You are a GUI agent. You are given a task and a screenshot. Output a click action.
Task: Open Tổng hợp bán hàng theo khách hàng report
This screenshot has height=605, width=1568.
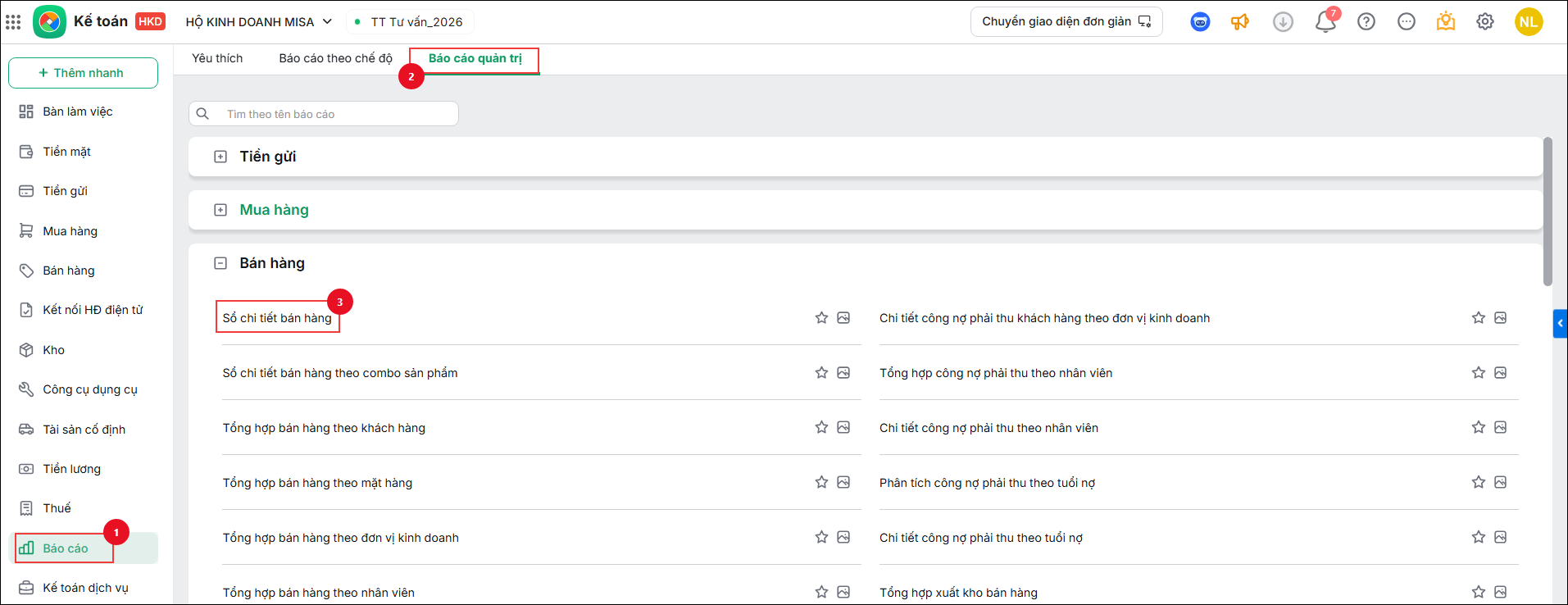pyautogui.click(x=324, y=428)
